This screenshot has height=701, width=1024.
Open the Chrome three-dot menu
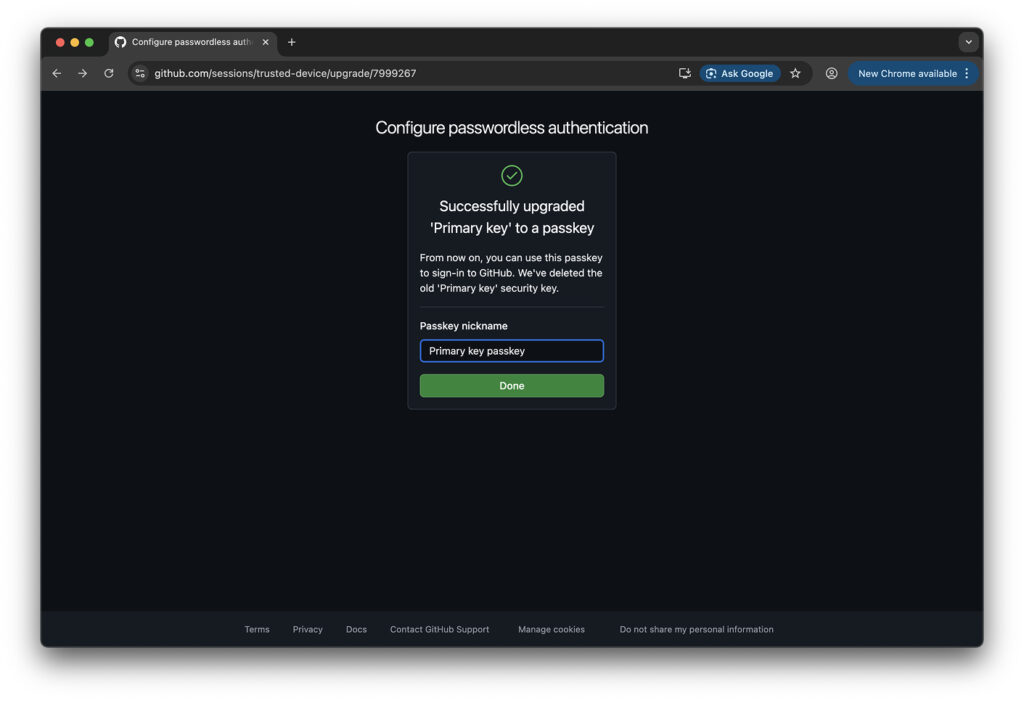(x=967, y=73)
